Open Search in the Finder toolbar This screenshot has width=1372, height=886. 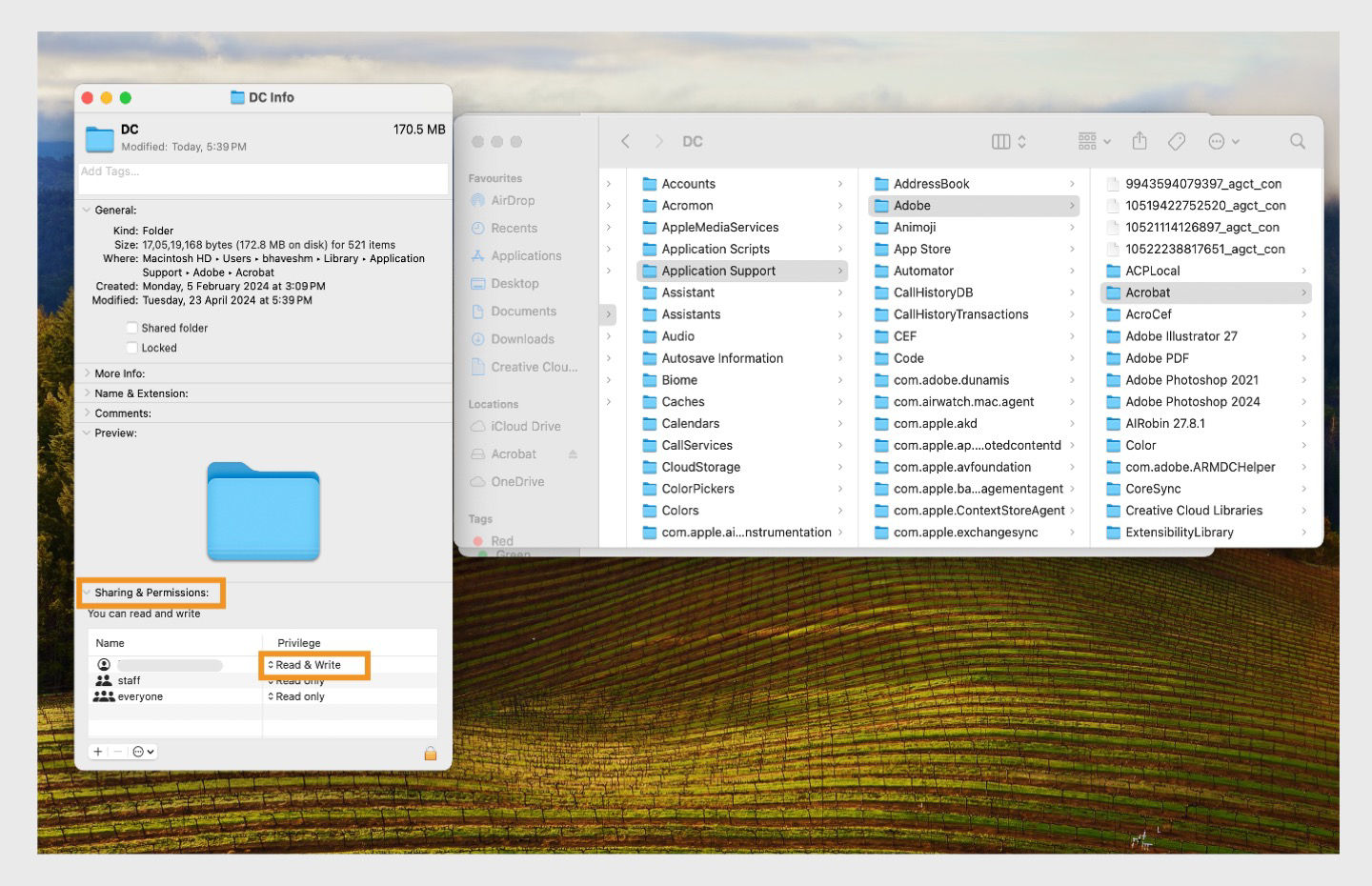click(x=1298, y=141)
